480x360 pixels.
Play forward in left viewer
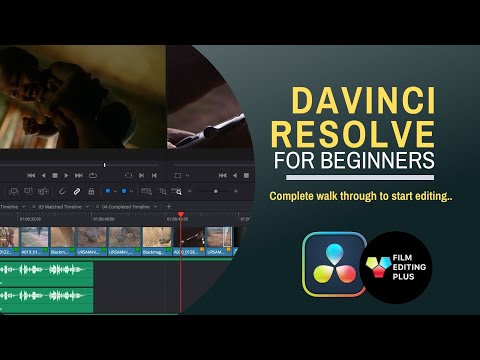(66, 175)
